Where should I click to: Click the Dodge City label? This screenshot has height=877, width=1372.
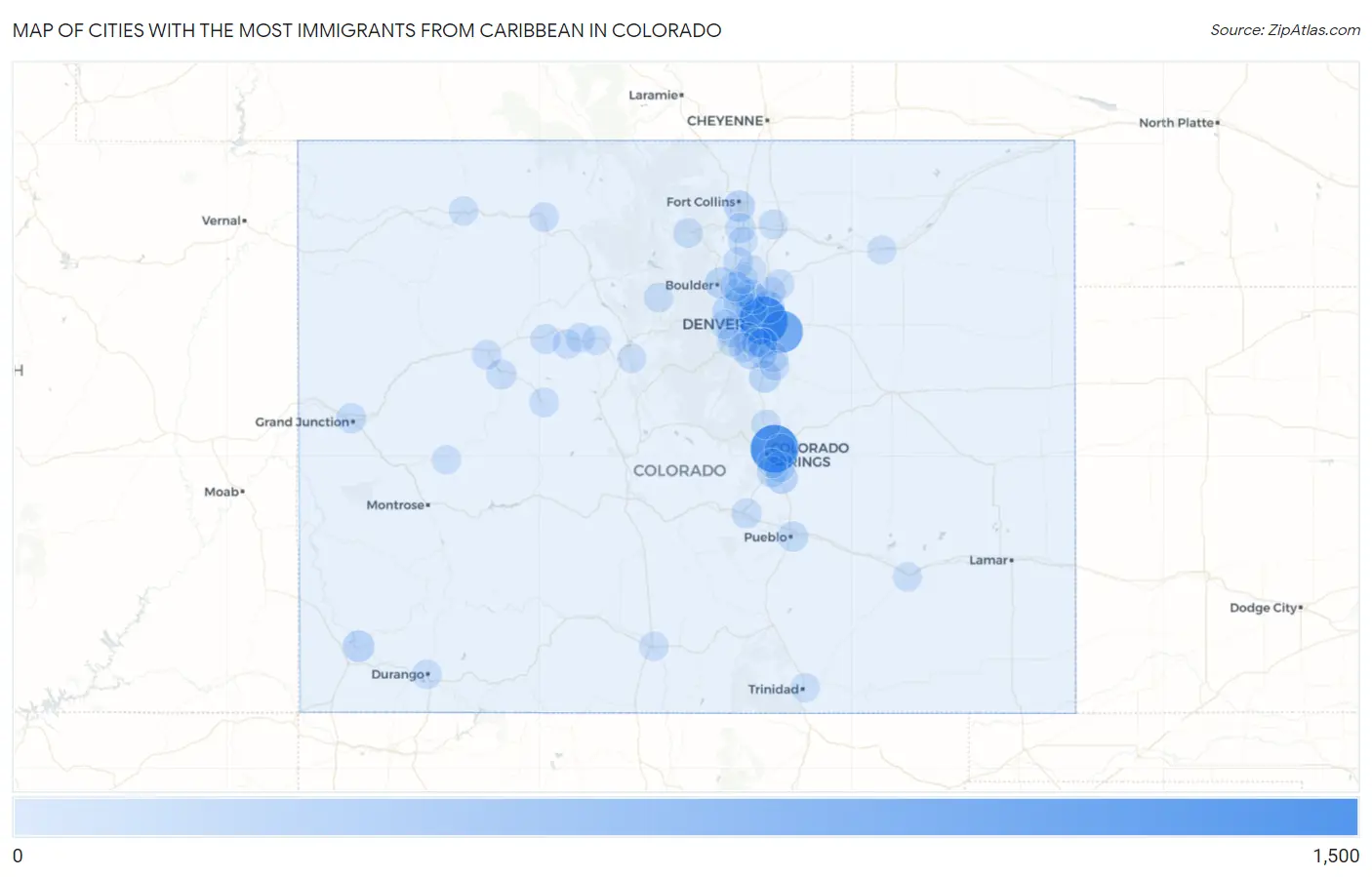1266,608
